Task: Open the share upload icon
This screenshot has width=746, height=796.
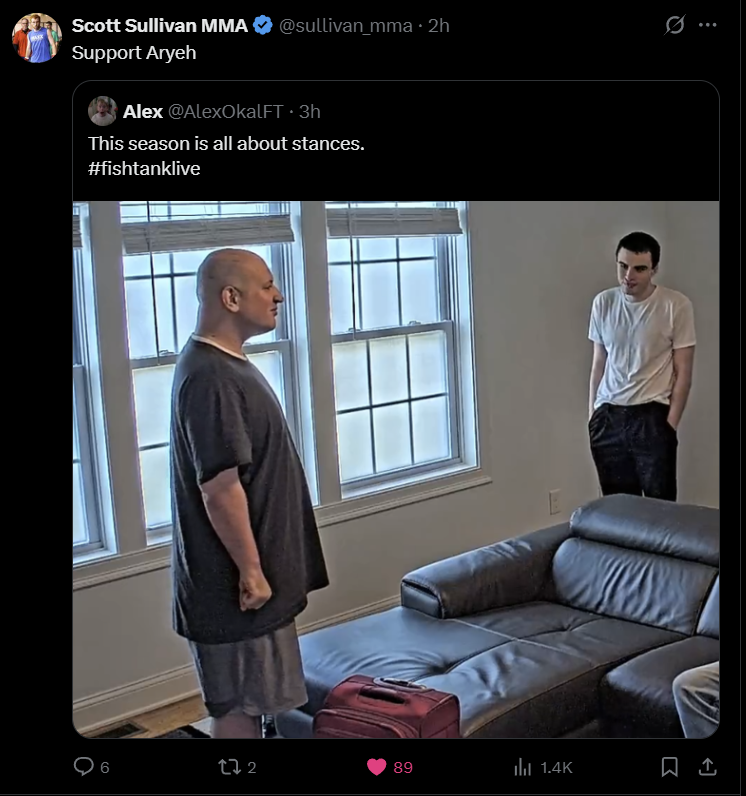Action: [707, 767]
